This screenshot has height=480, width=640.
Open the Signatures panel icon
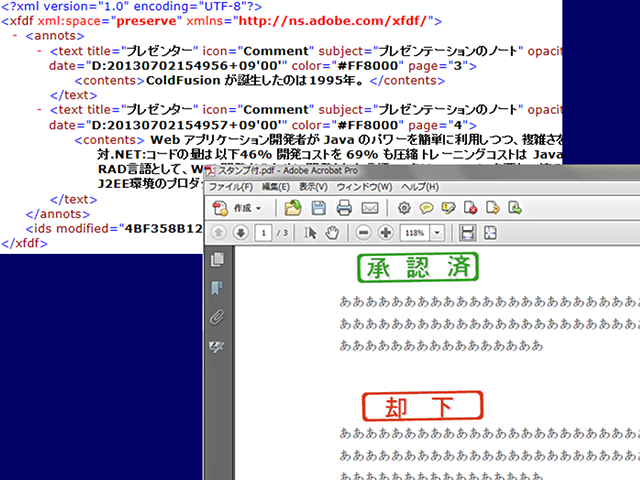coord(217,347)
